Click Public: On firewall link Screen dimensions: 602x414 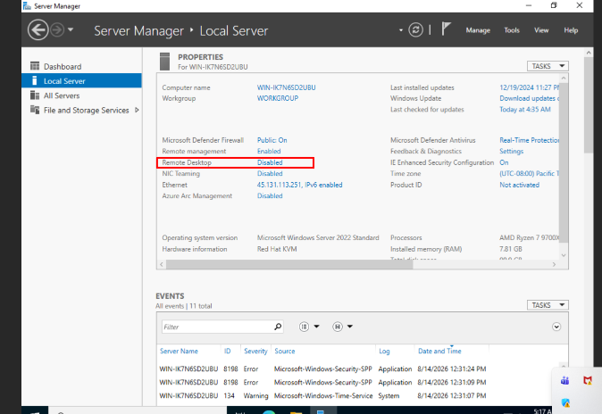[x=272, y=140]
